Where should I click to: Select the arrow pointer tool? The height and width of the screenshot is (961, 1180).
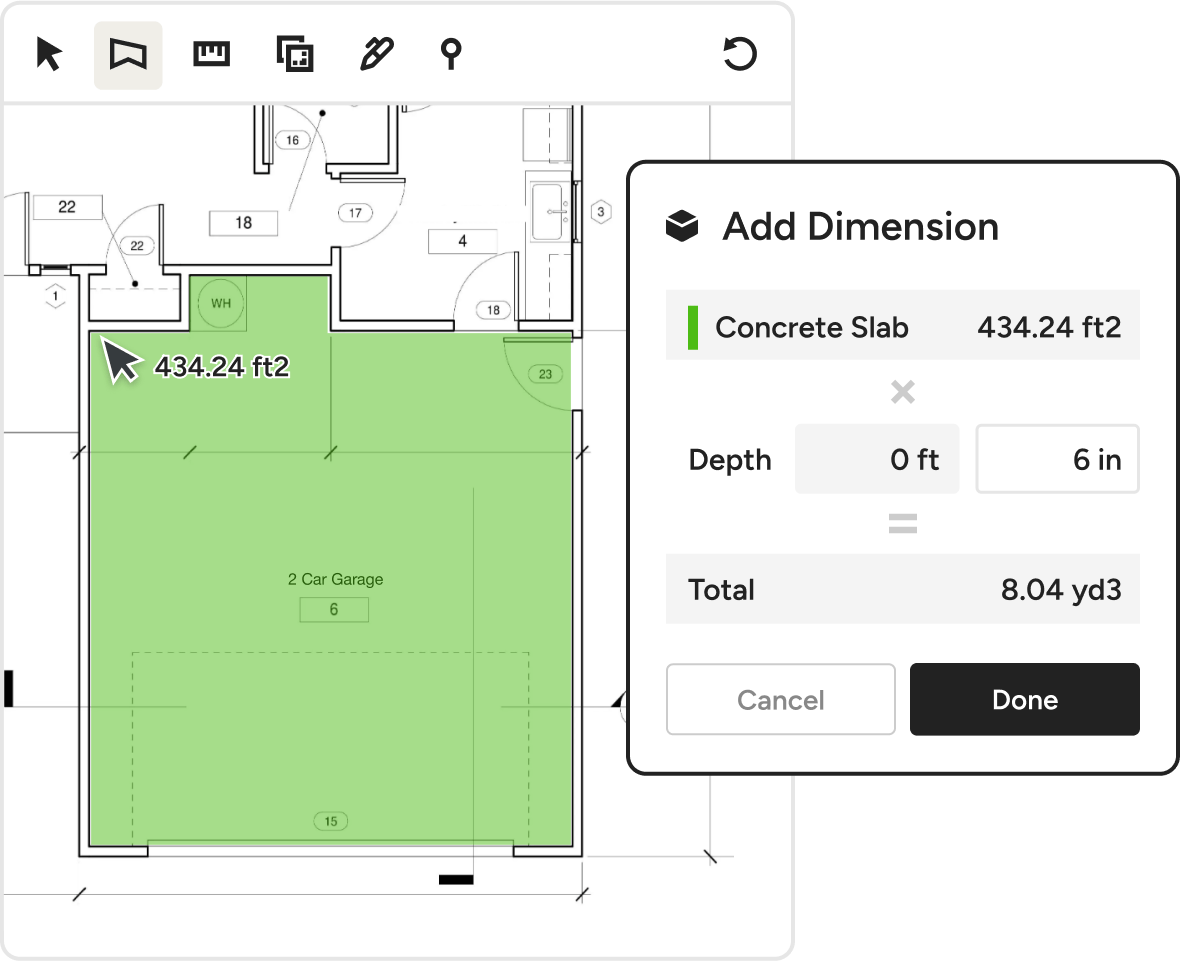pos(49,54)
